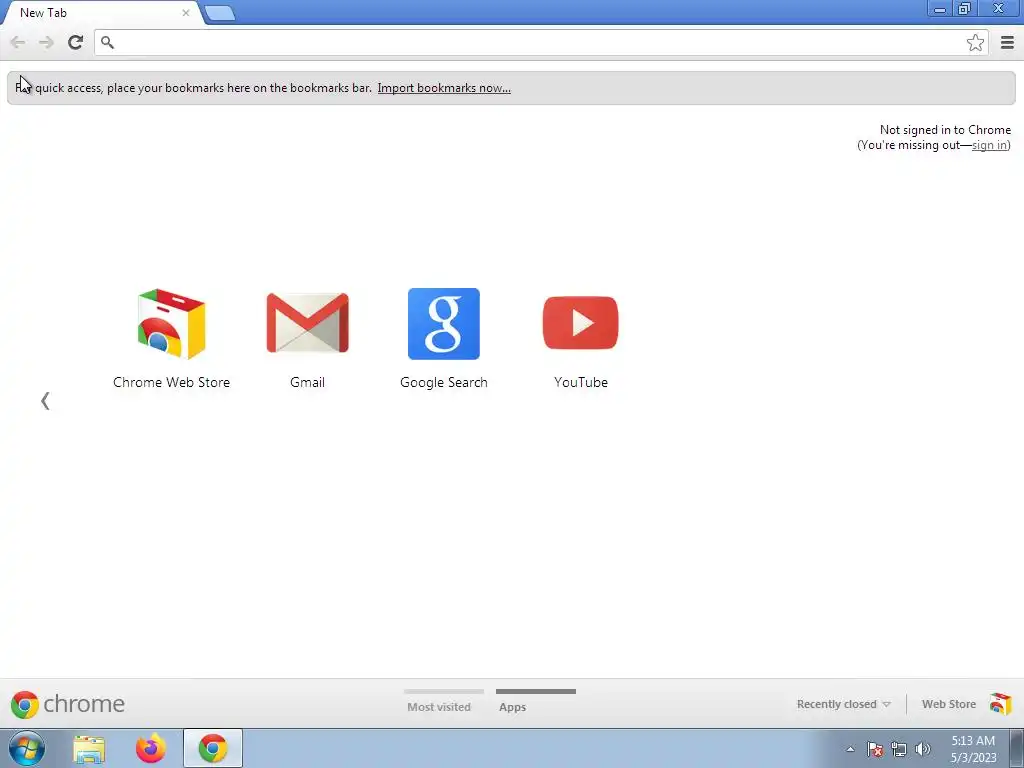Click the Chrome taskbar button

click(x=213, y=748)
